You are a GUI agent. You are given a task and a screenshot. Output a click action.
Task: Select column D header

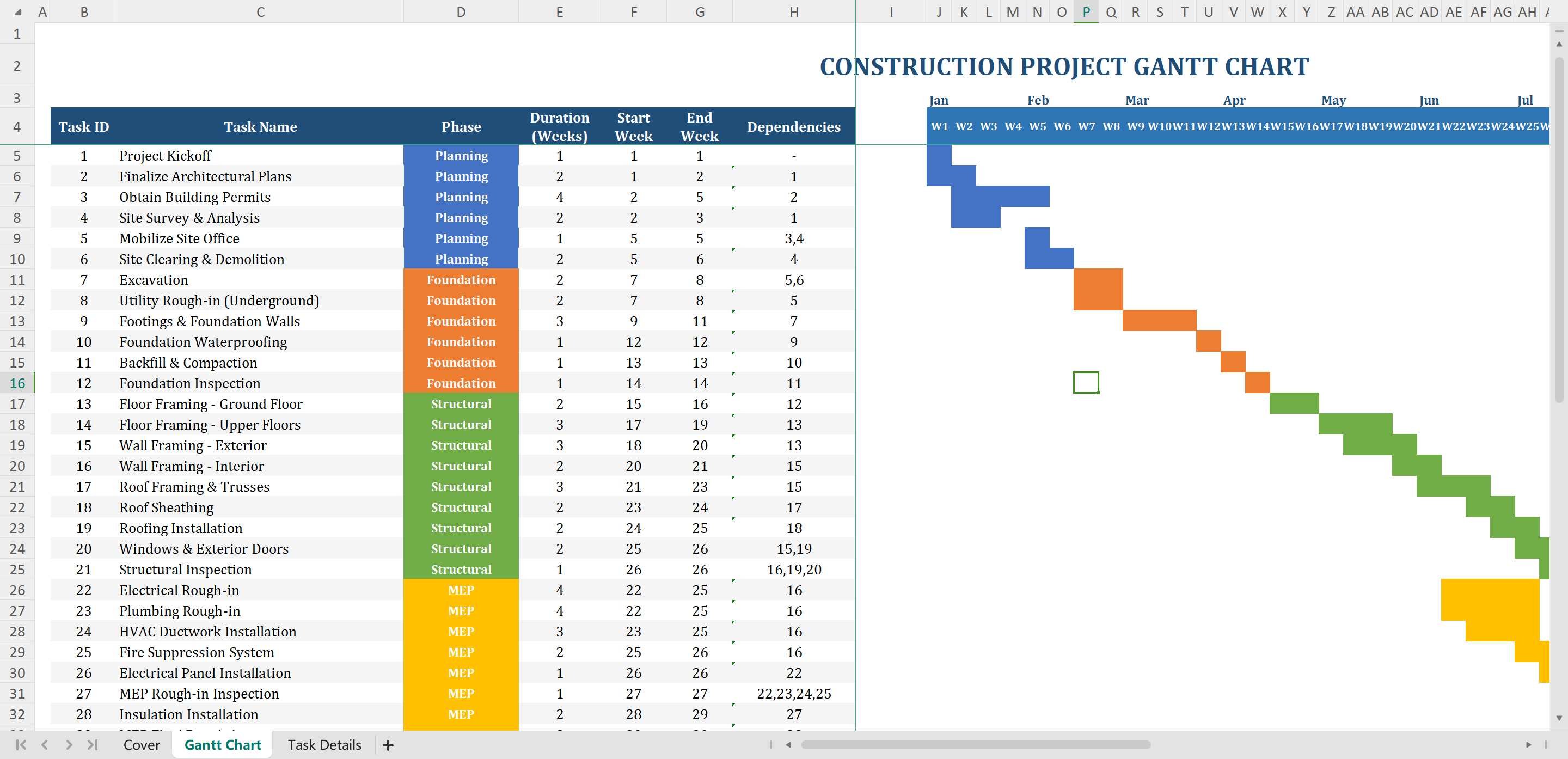(461, 12)
